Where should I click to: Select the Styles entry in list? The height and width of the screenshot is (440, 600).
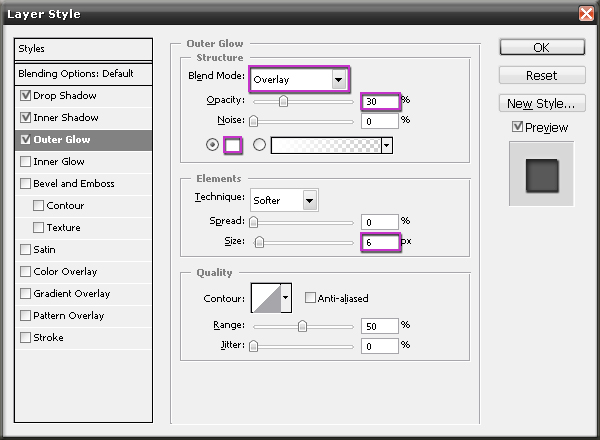pos(83,49)
